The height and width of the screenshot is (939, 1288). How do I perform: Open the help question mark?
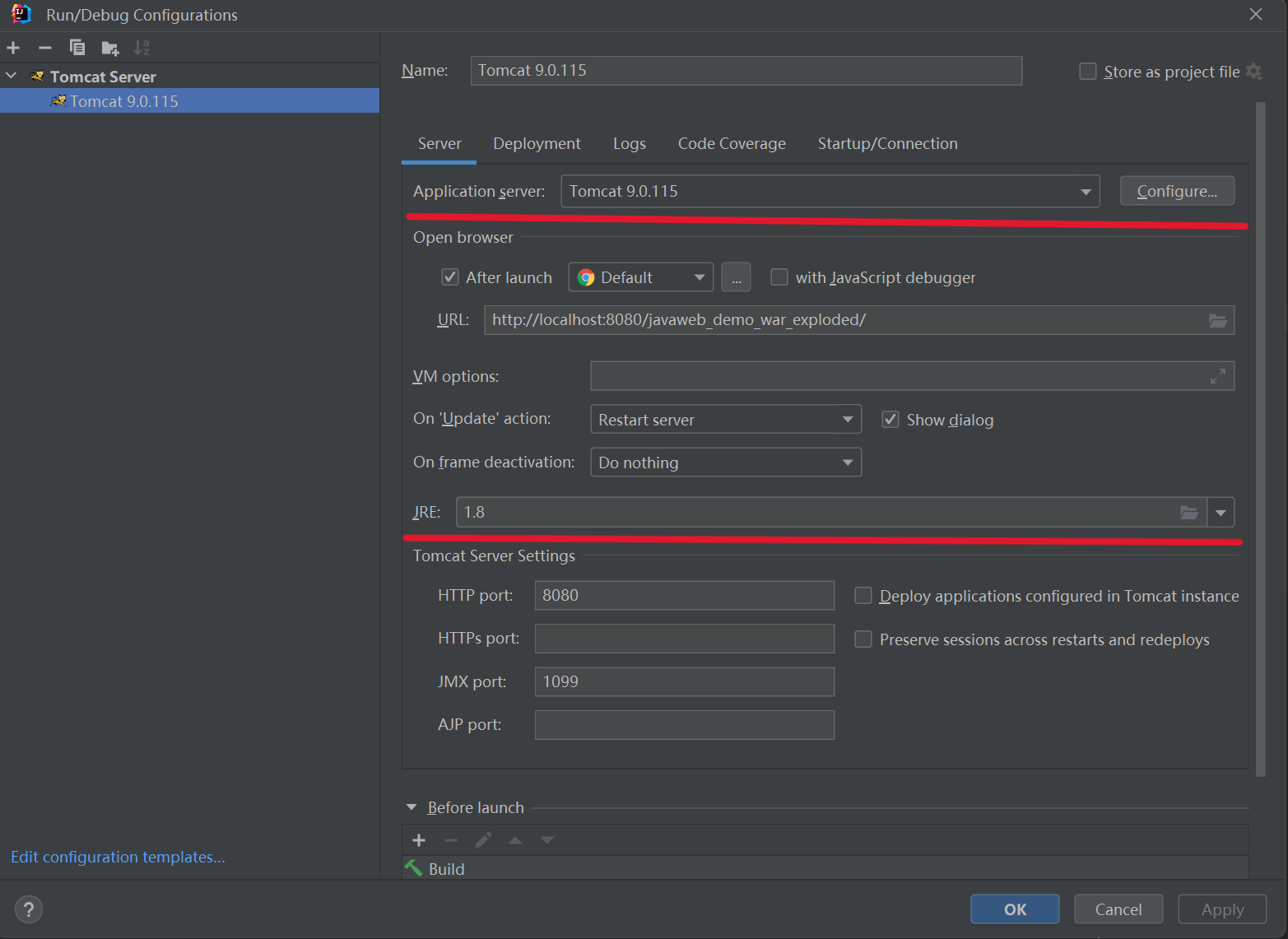click(29, 909)
